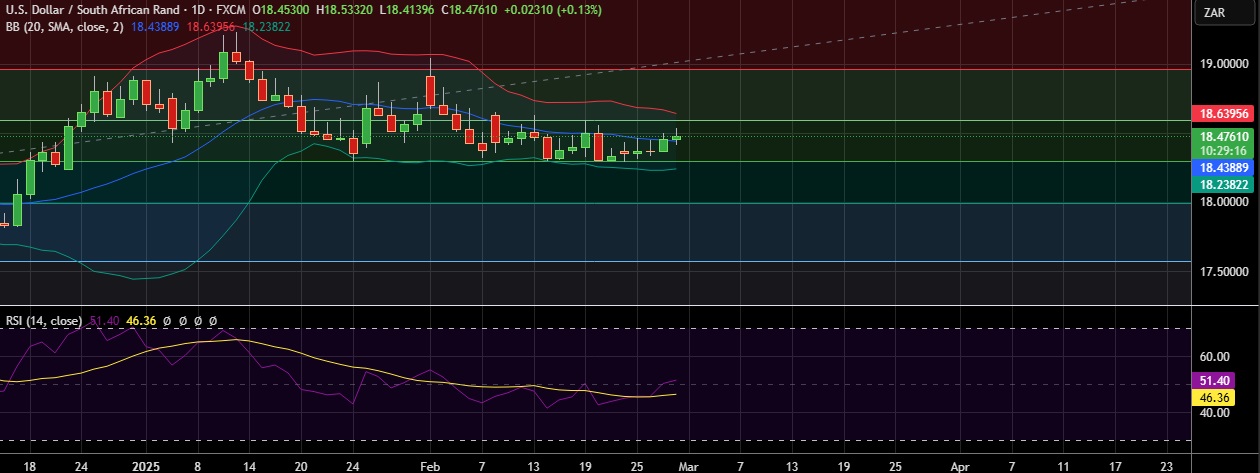Viewport: 1260px width, 473px height.
Task: Click the open price O18.45300
Action: [282, 9]
